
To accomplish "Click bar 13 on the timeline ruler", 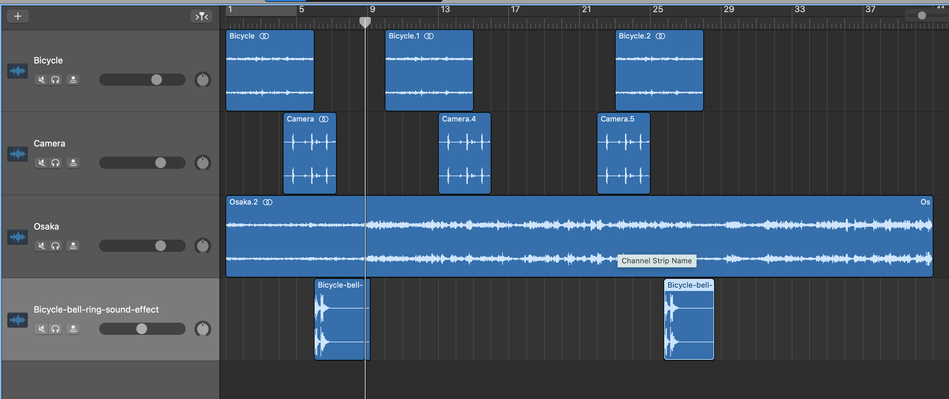I will coord(445,10).
